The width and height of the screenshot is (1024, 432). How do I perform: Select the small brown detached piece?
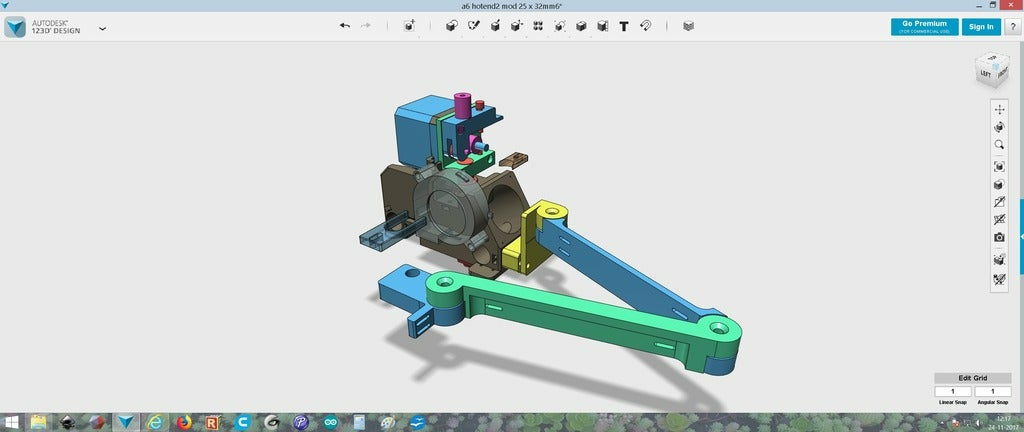[x=513, y=160]
